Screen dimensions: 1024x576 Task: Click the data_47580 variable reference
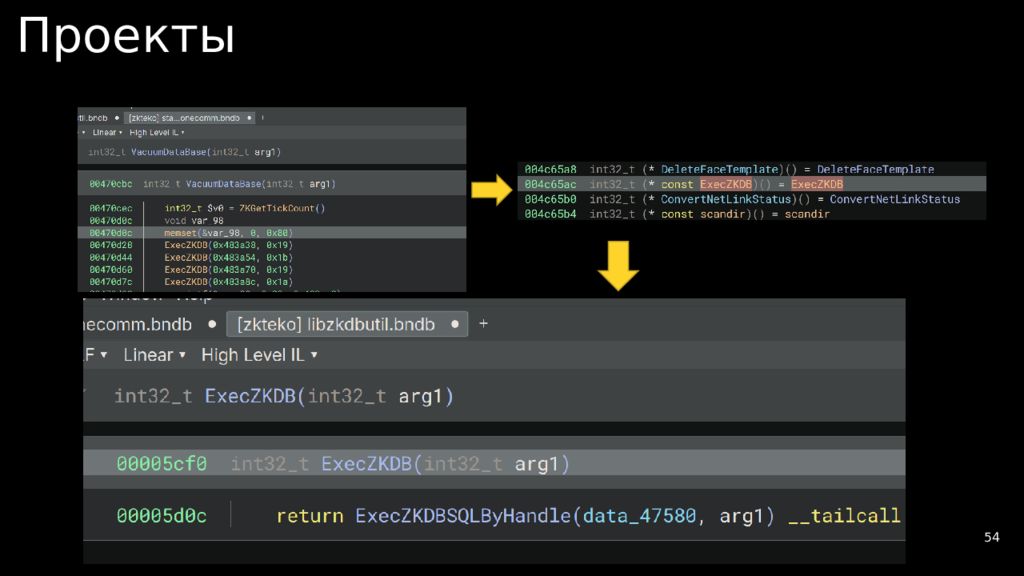pyautogui.click(x=639, y=516)
